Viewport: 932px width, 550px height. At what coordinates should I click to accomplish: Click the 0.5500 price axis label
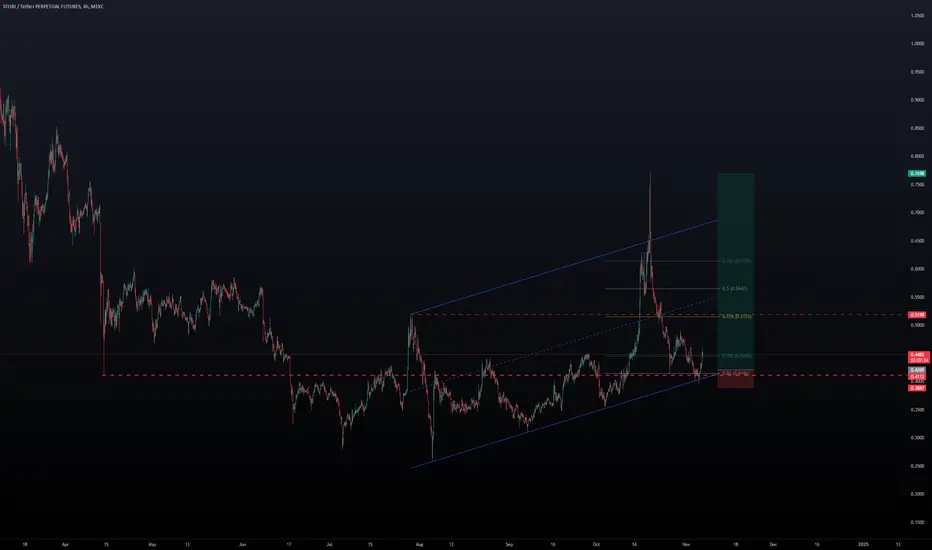917,297
